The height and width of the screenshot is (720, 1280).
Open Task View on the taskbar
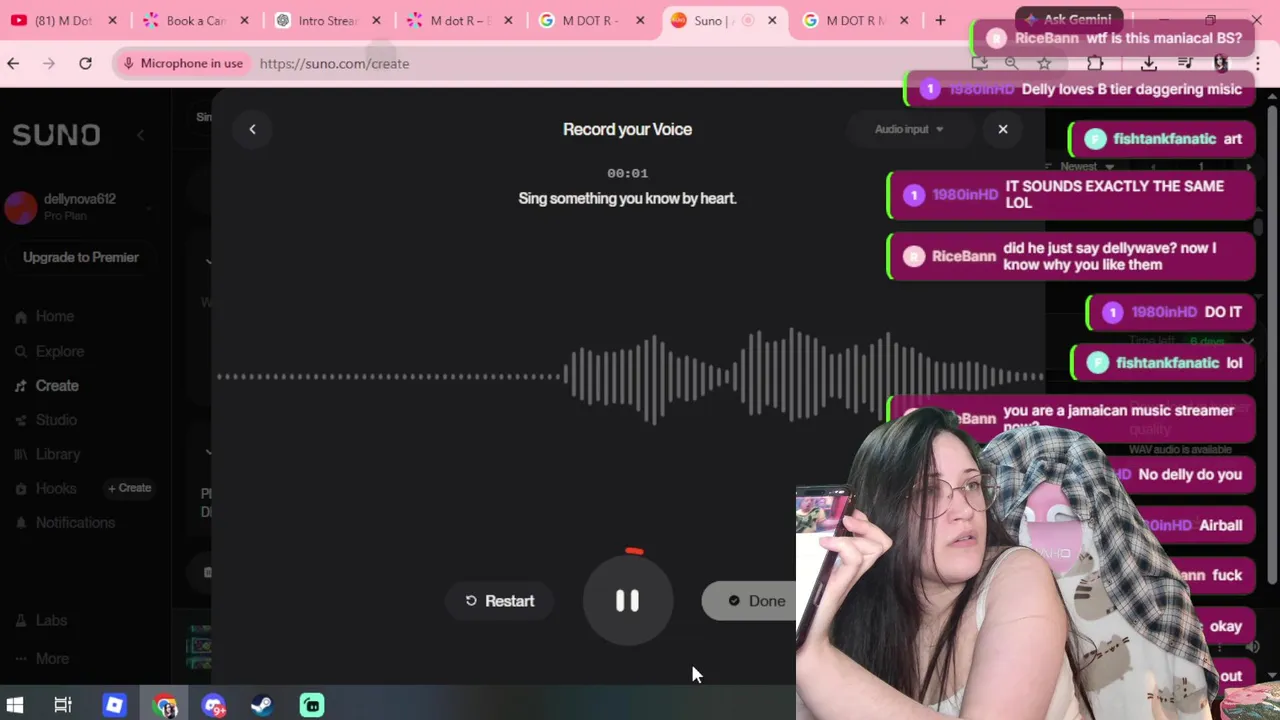[63, 705]
